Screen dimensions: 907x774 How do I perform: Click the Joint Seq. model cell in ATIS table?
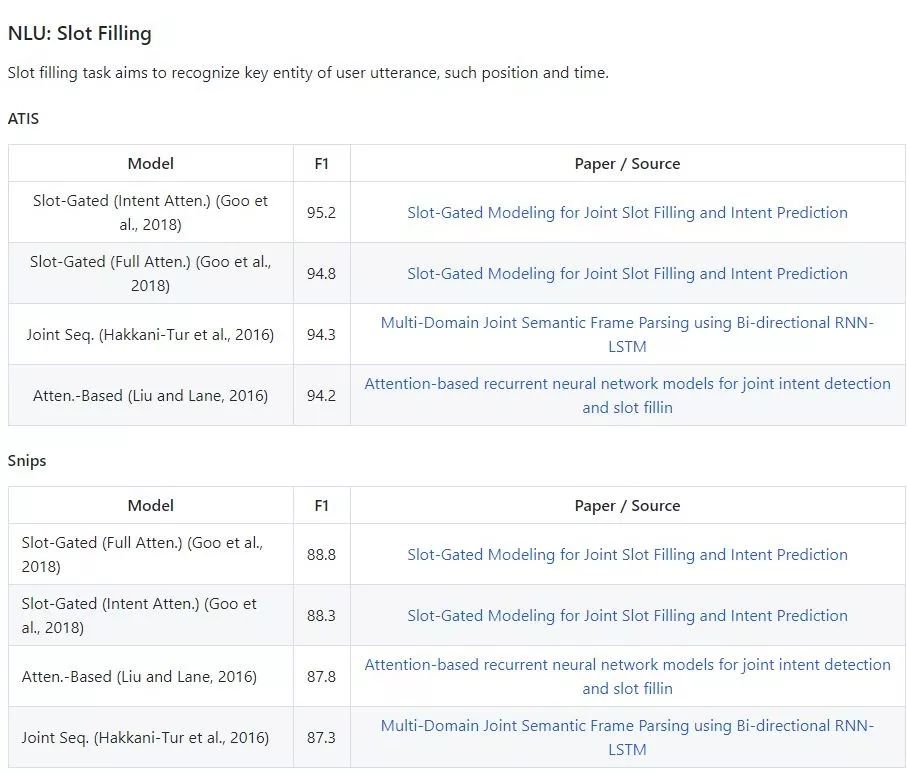150,334
